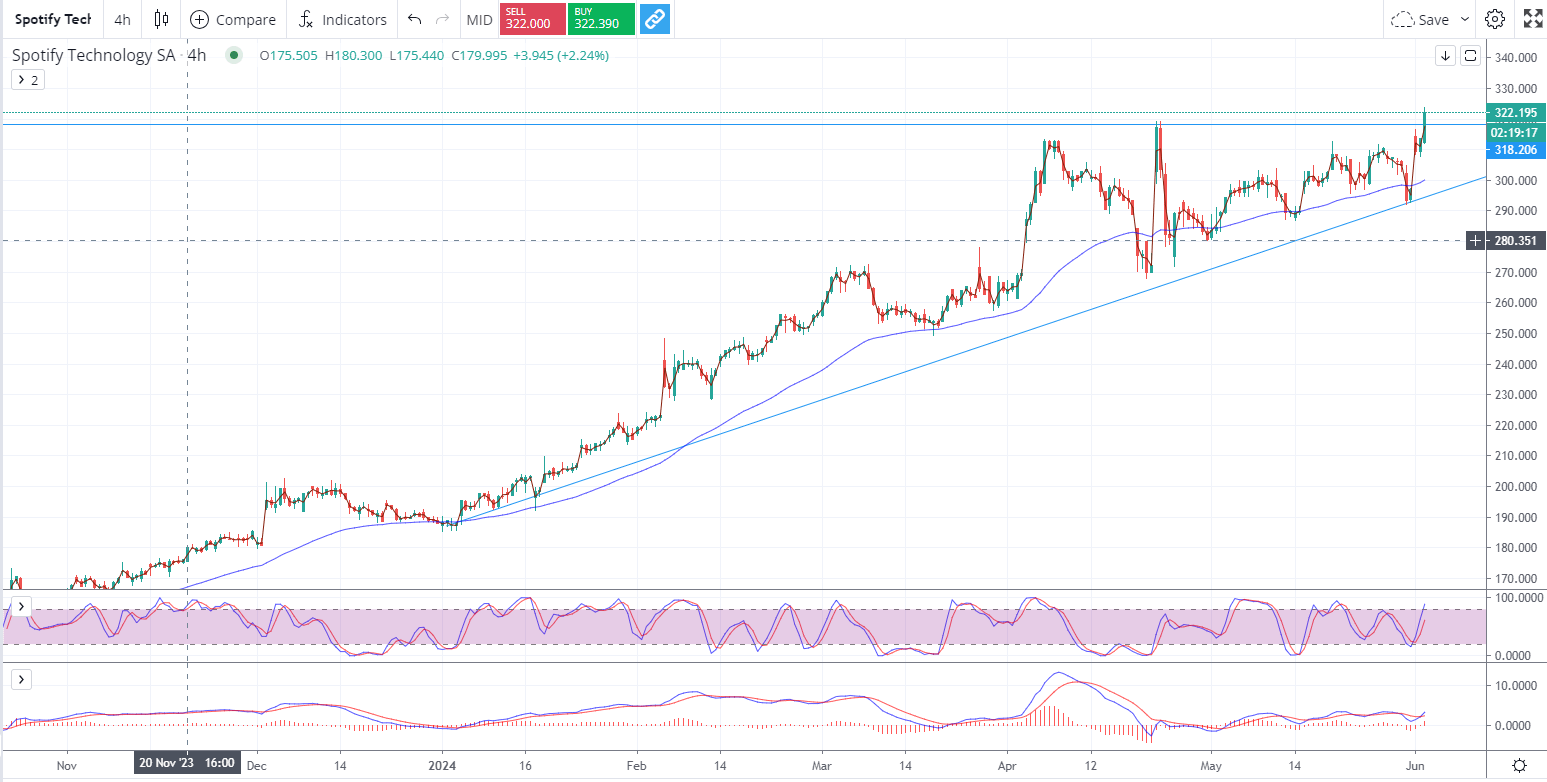This screenshot has width=1547, height=782.
Task: Click the C179.995 close value in the legend
Action: click(479, 56)
